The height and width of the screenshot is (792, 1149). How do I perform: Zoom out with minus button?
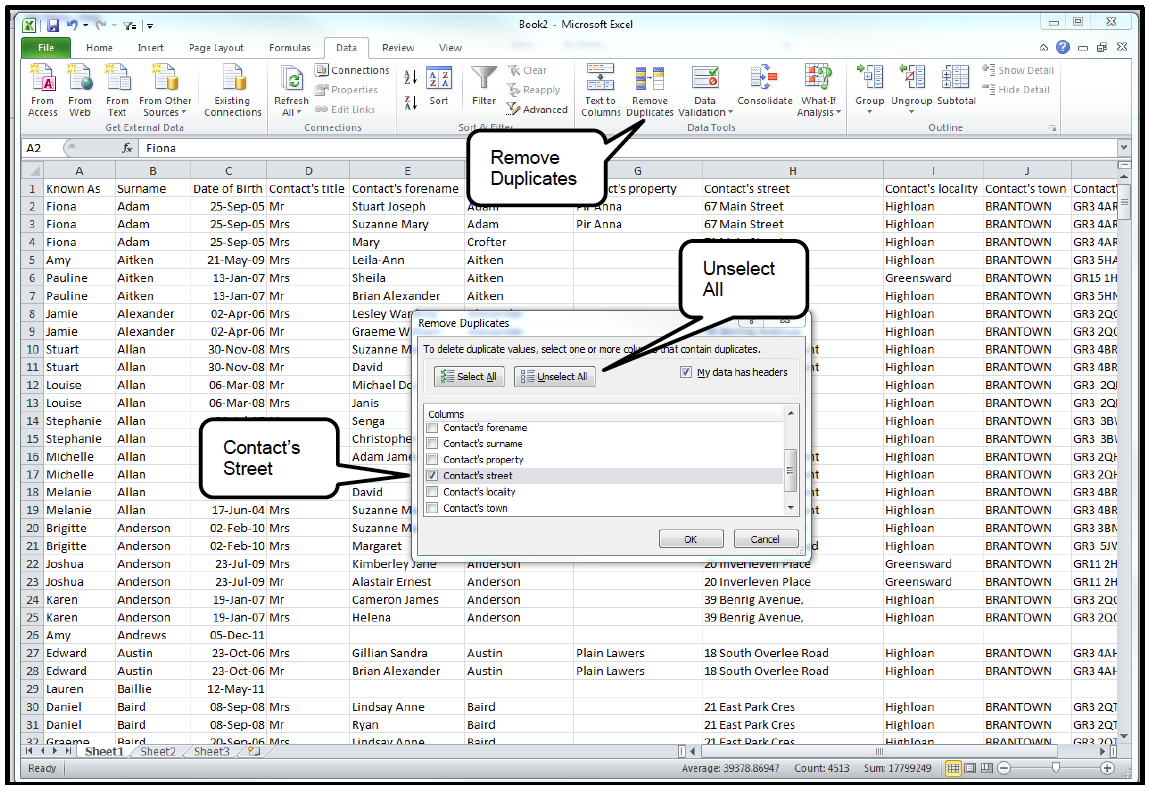(x=1004, y=768)
